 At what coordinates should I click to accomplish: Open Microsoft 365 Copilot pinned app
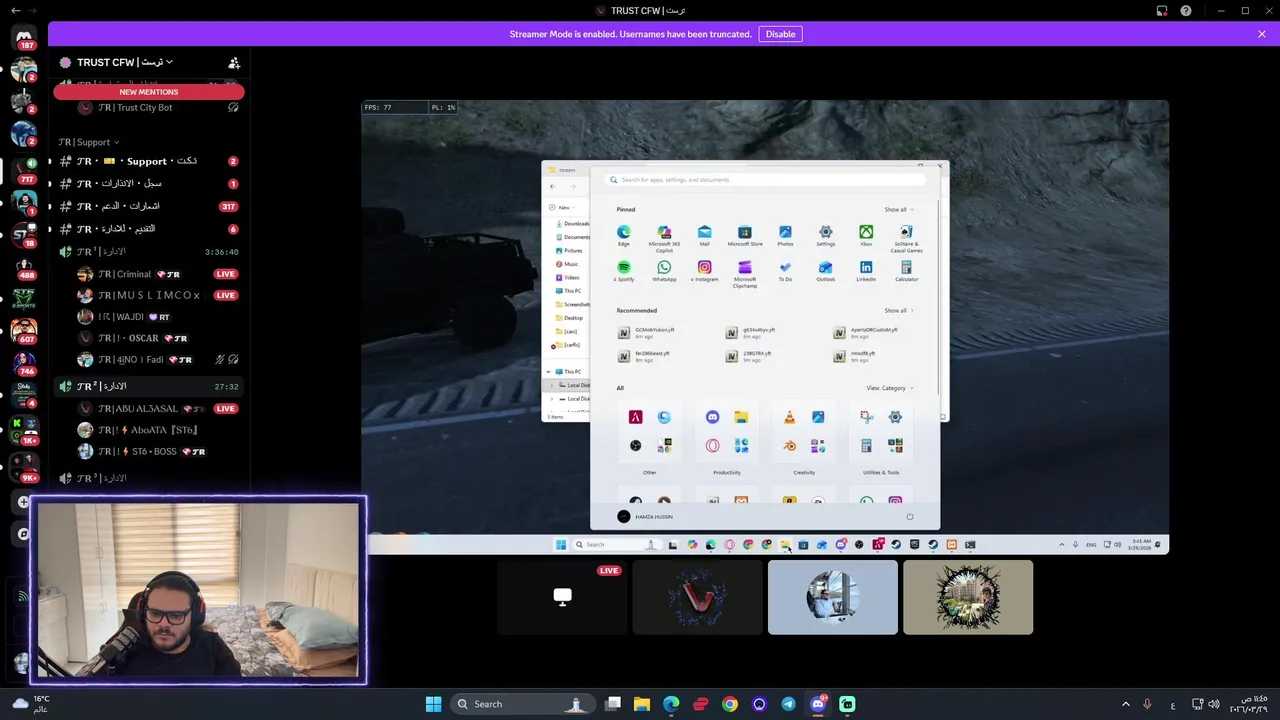coord(664,238)
